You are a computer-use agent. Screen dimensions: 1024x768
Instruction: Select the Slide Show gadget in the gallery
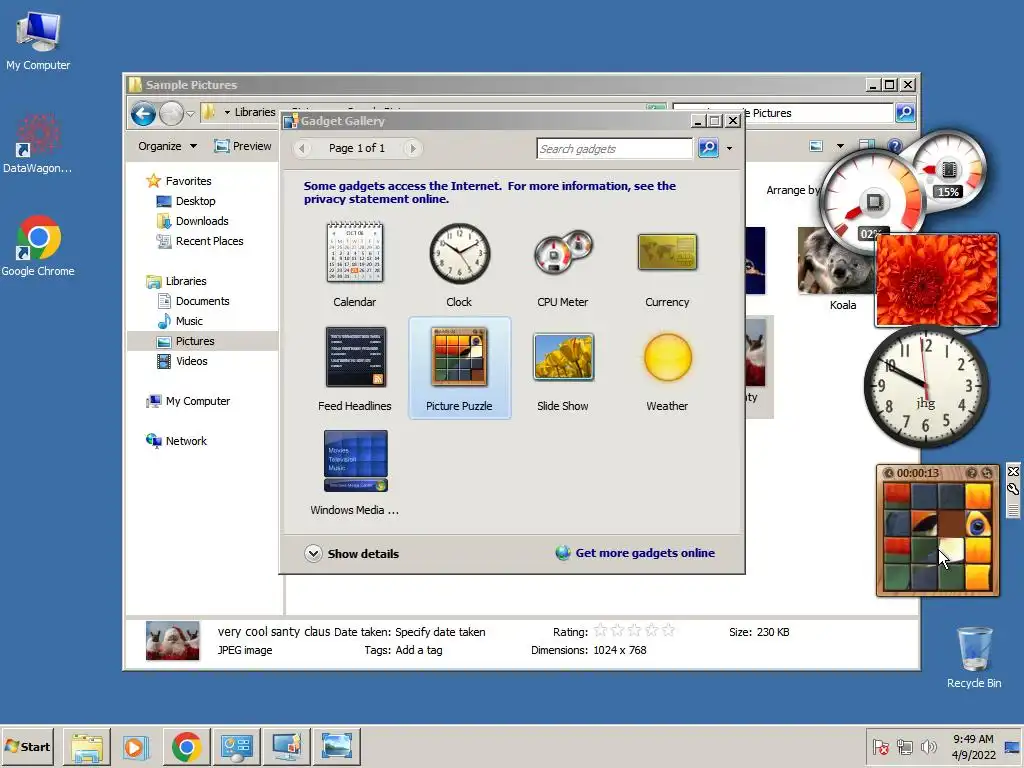(563, 368)
